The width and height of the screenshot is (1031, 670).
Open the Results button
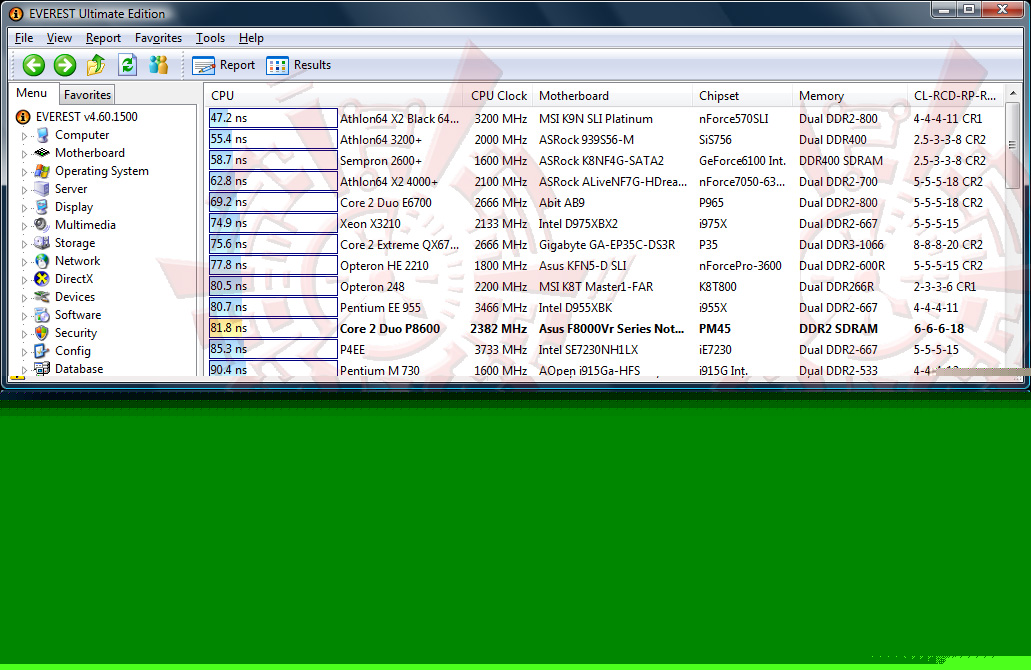299,65
